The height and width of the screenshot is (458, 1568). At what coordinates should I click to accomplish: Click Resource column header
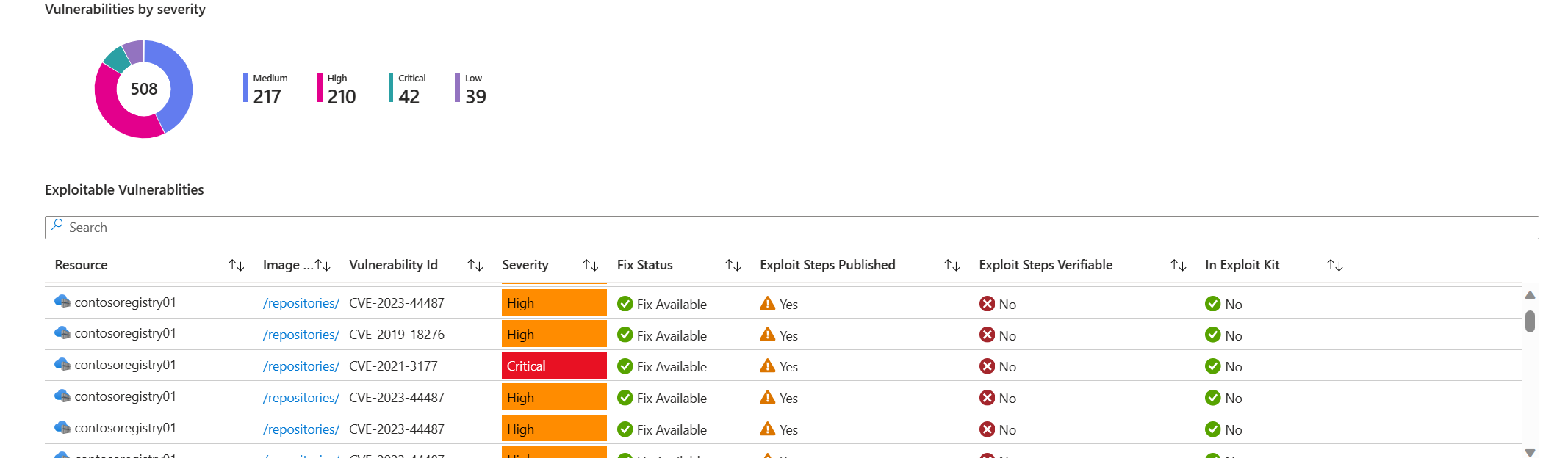(x=81, y=265)
